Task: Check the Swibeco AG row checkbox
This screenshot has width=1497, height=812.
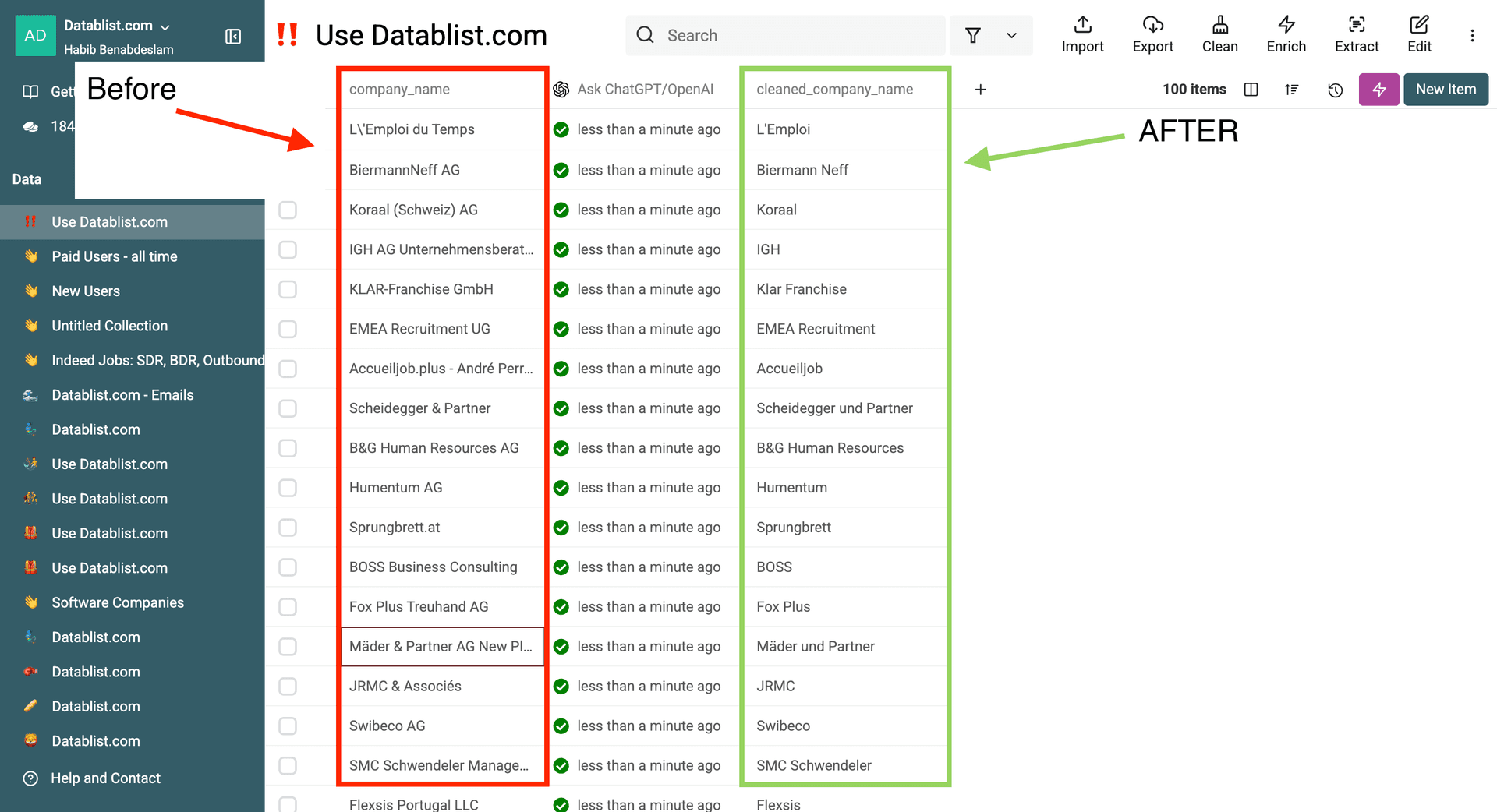Action: [288, 726]
